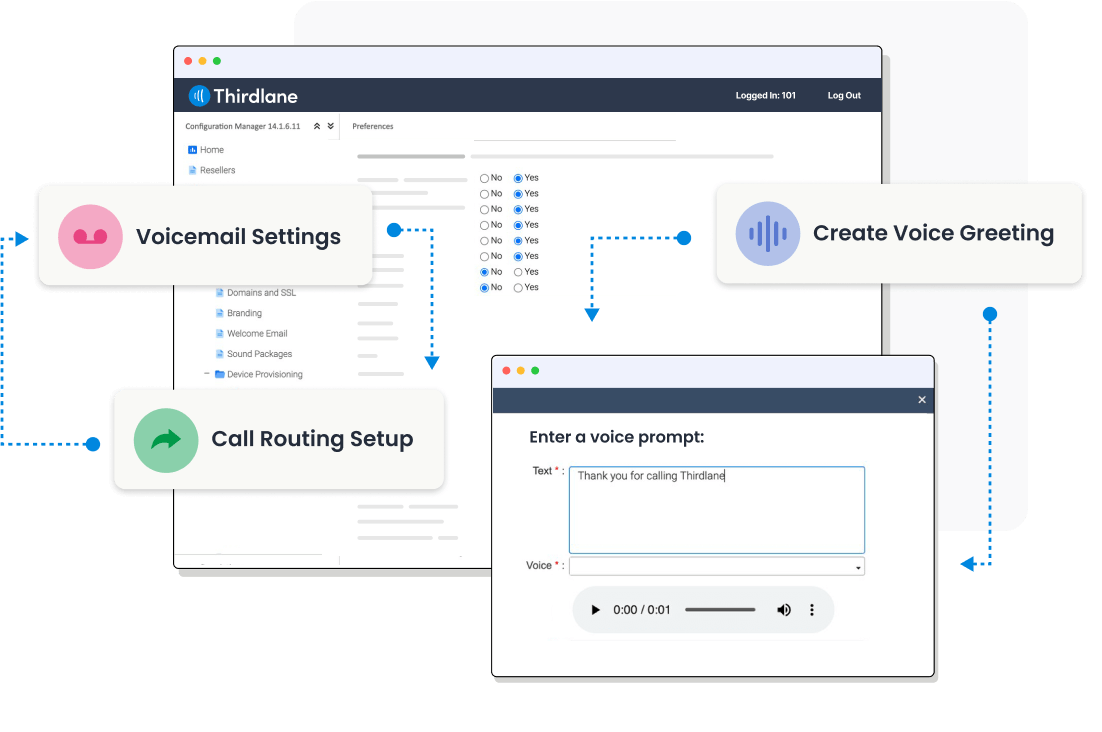Click the pink voicemail icon
This screenshot has height=732, width=1102.
(90, 237)
